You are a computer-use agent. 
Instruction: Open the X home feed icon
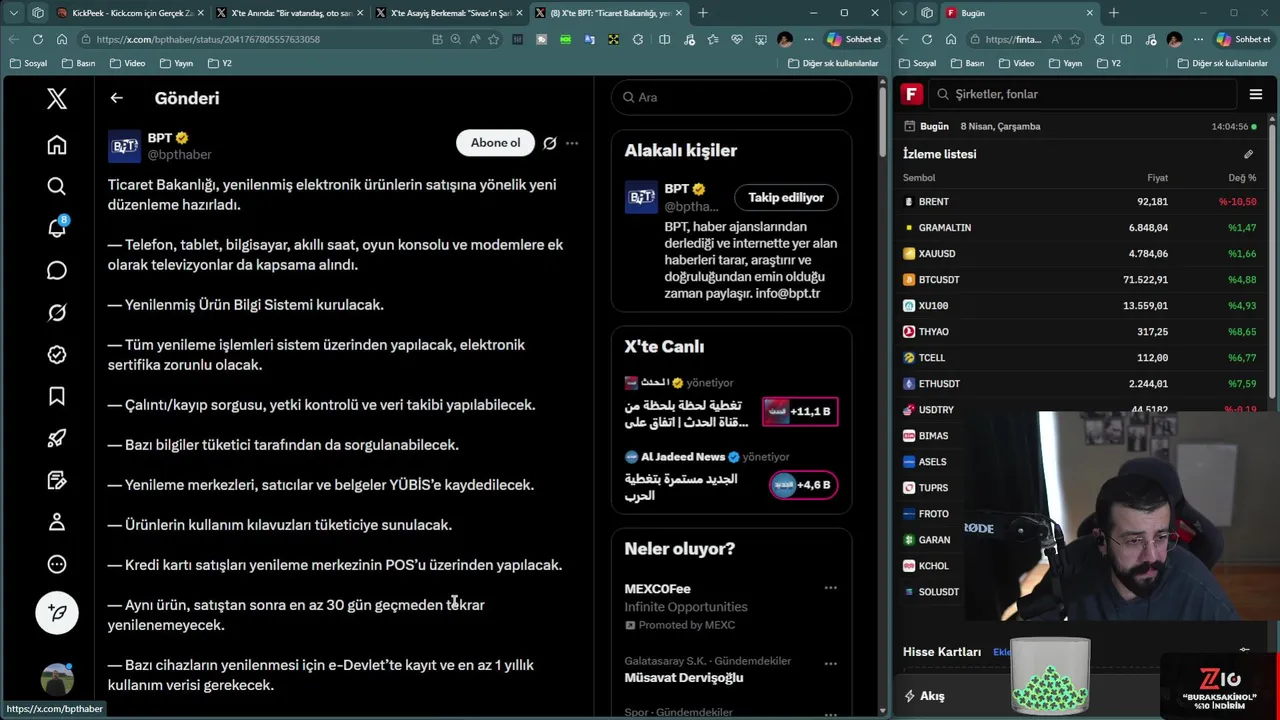pos(57,145)
